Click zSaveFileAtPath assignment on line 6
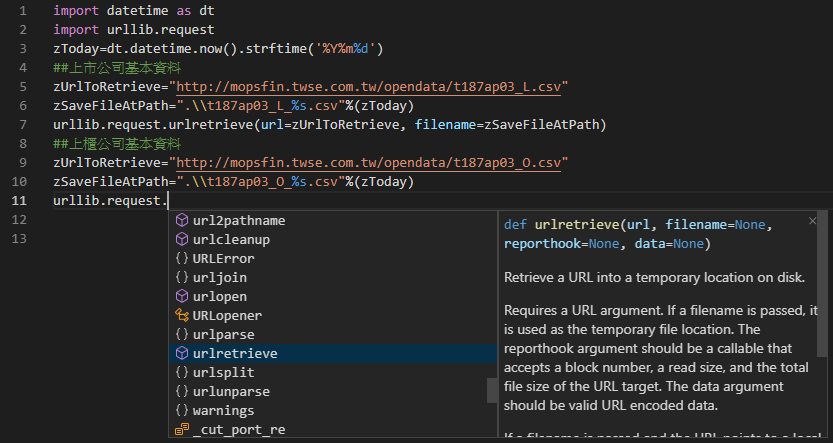This screenshot has width=833, height=443. coord(233,106)
